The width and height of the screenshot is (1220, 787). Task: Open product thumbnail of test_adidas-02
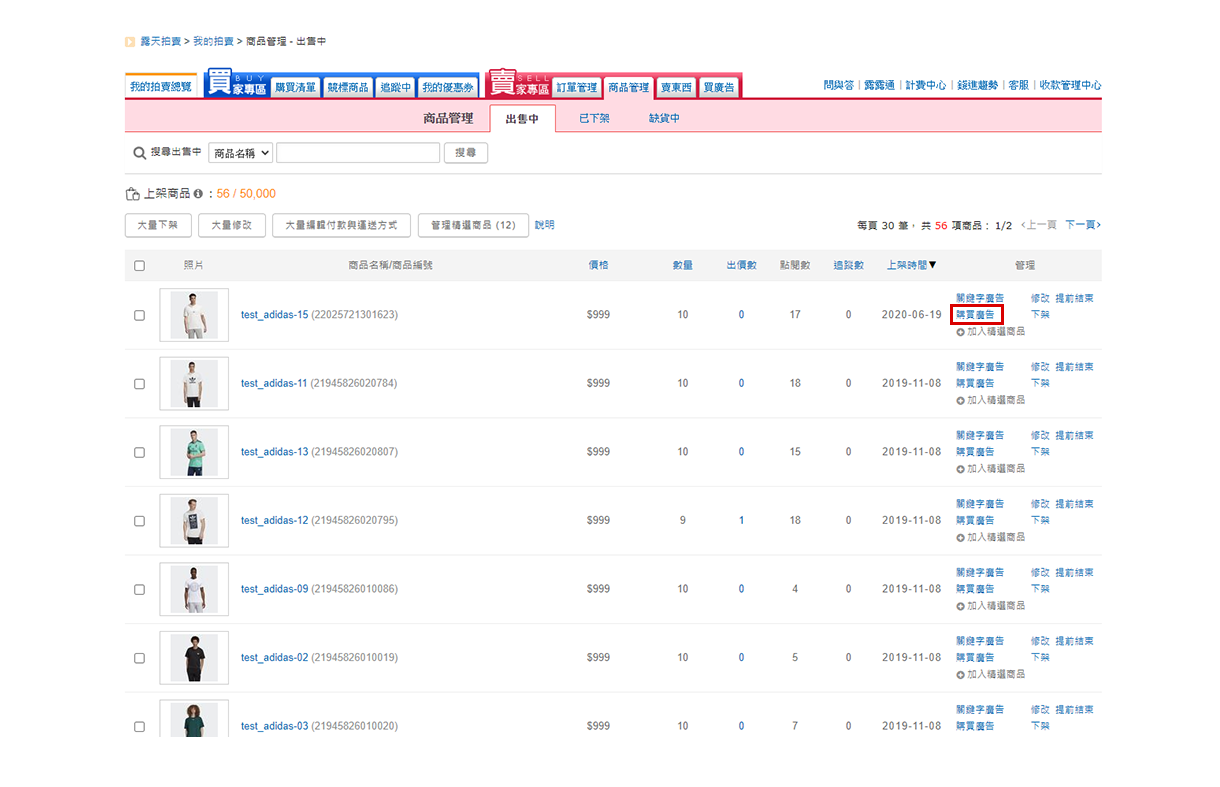point(194,657)
